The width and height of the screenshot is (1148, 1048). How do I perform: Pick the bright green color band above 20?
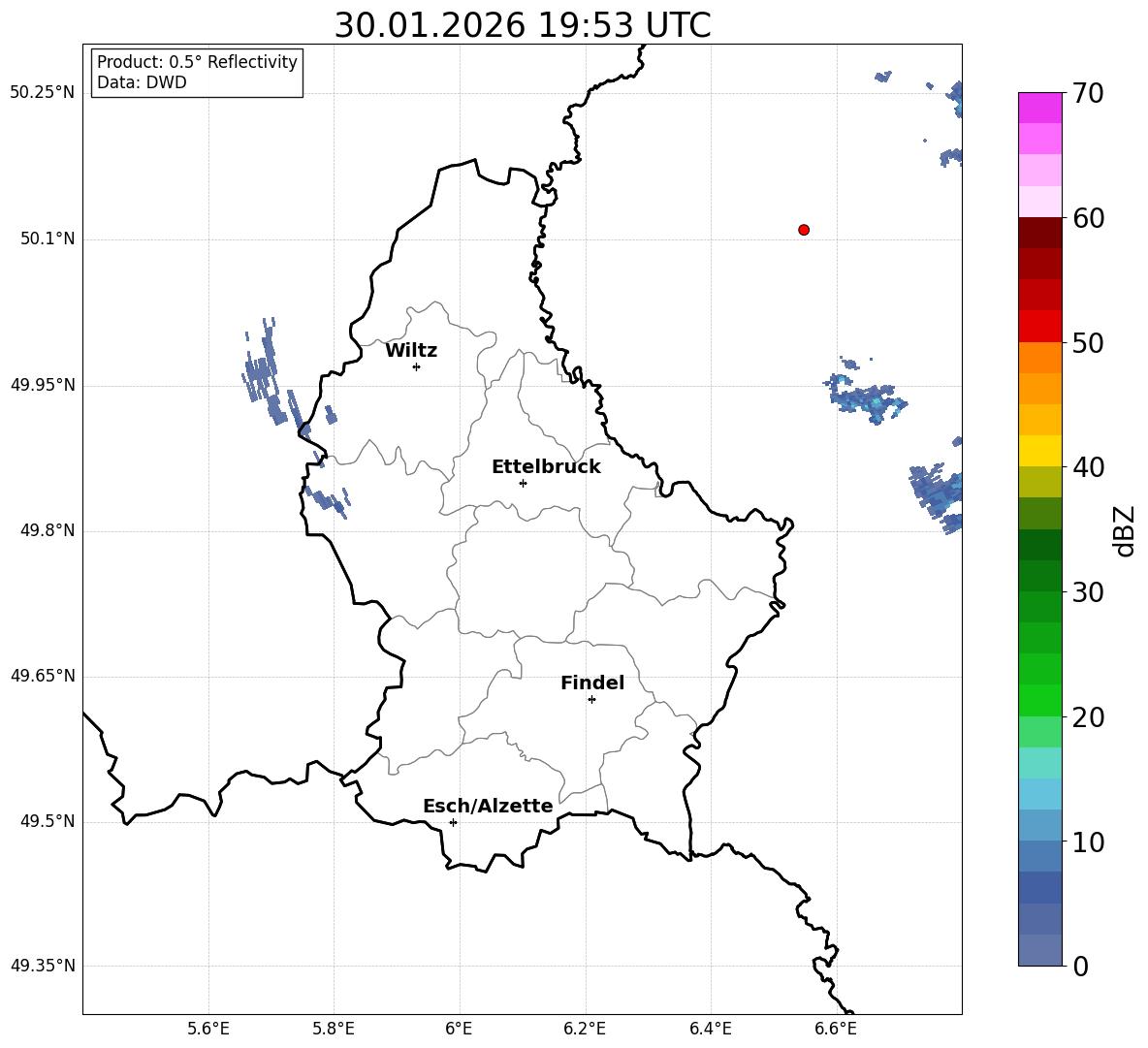tap(1040, 700)
